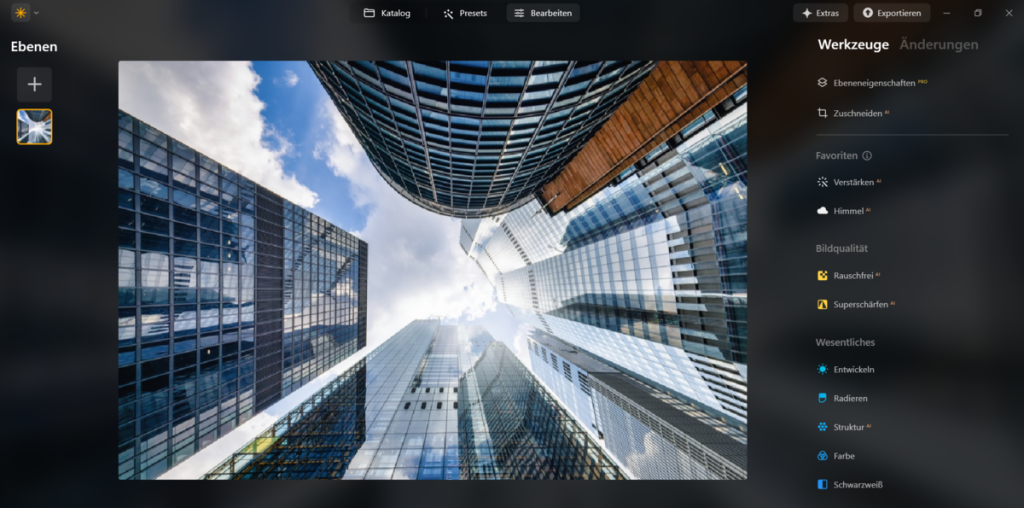Screen dimensions: 1024x508
Task: Open the Rauschfrei denoise tool icon
Action: tap(822, 276)
